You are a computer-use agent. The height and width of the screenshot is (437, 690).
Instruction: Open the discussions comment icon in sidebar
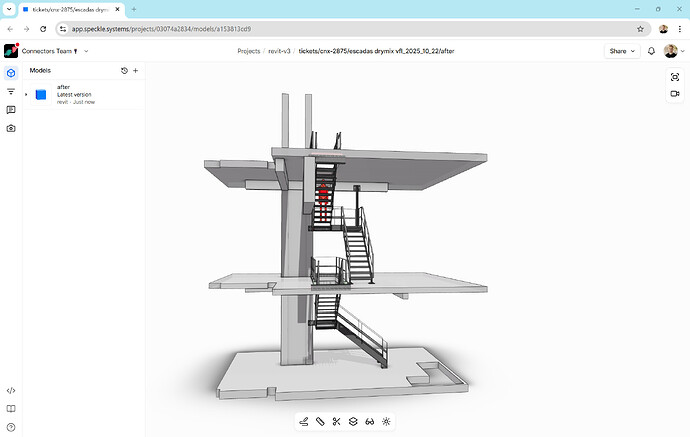click(x=11, y=110)
